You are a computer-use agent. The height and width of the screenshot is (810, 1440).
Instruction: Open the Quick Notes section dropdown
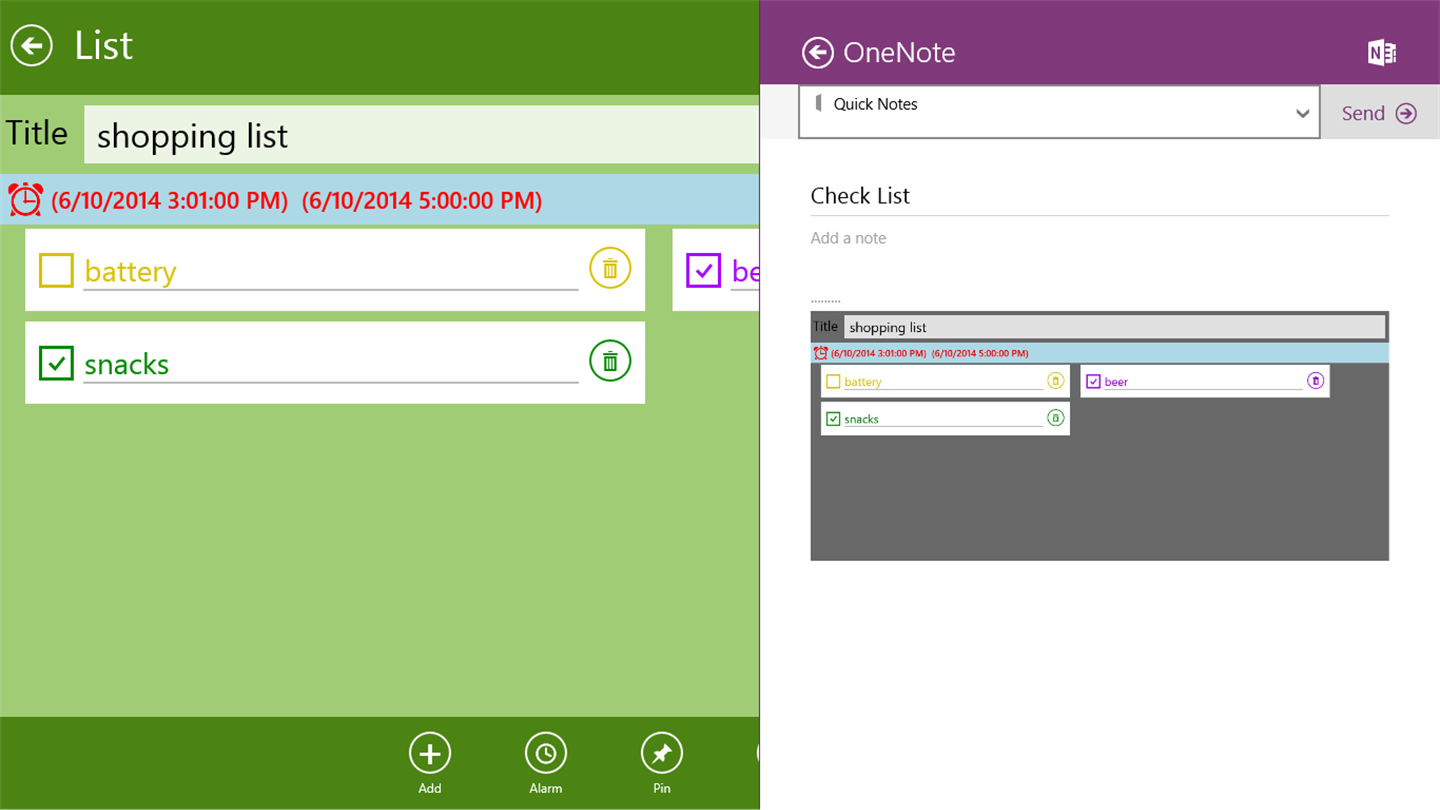click(1059, 112)
